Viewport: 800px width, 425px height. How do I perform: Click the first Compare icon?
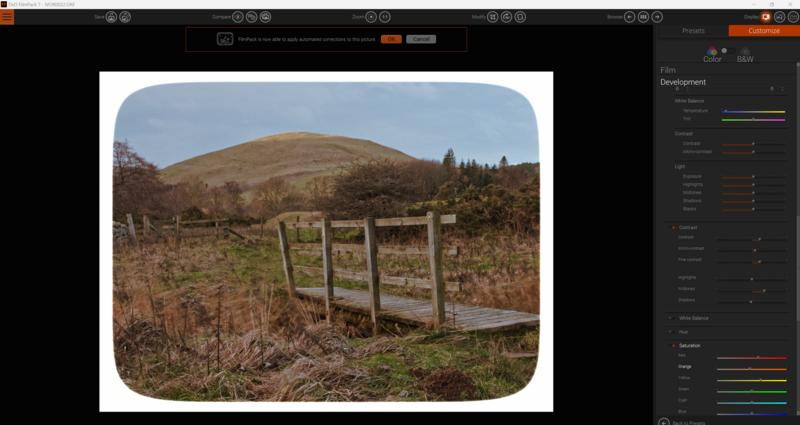coord(238,17)
